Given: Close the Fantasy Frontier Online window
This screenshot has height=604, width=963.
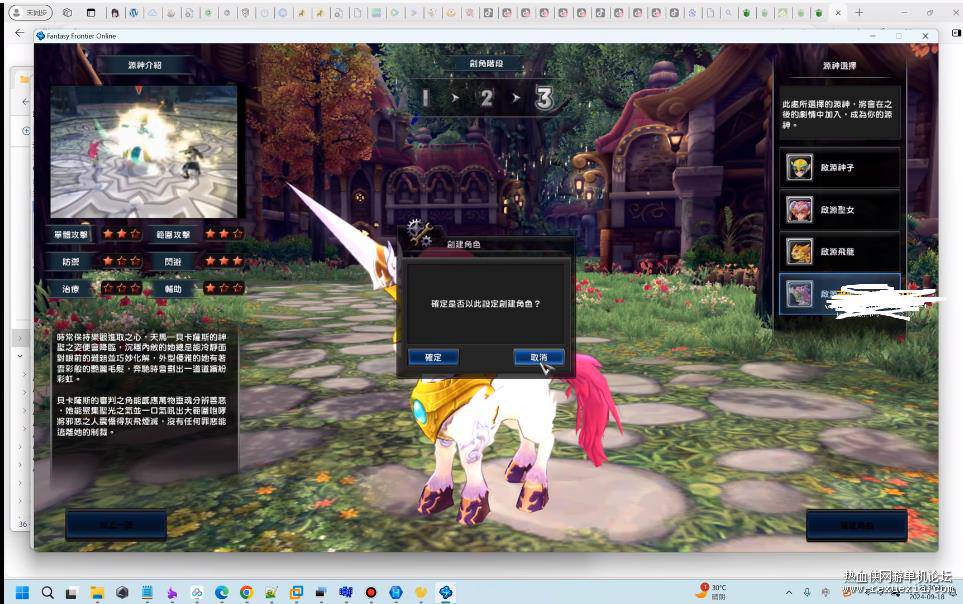Looking at the screenshot, I should coord(925,36).
